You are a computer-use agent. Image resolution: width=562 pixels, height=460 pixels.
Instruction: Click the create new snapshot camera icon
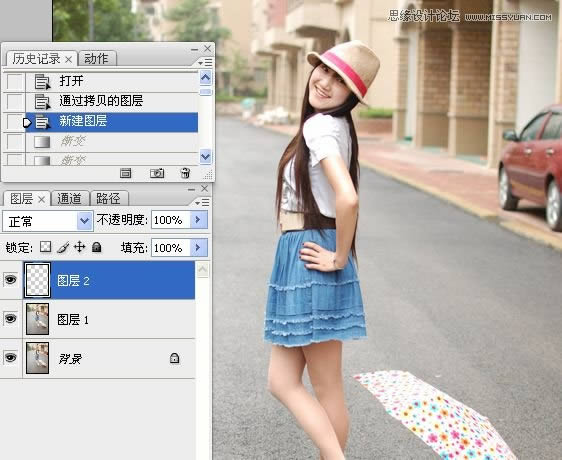[157, 173]
